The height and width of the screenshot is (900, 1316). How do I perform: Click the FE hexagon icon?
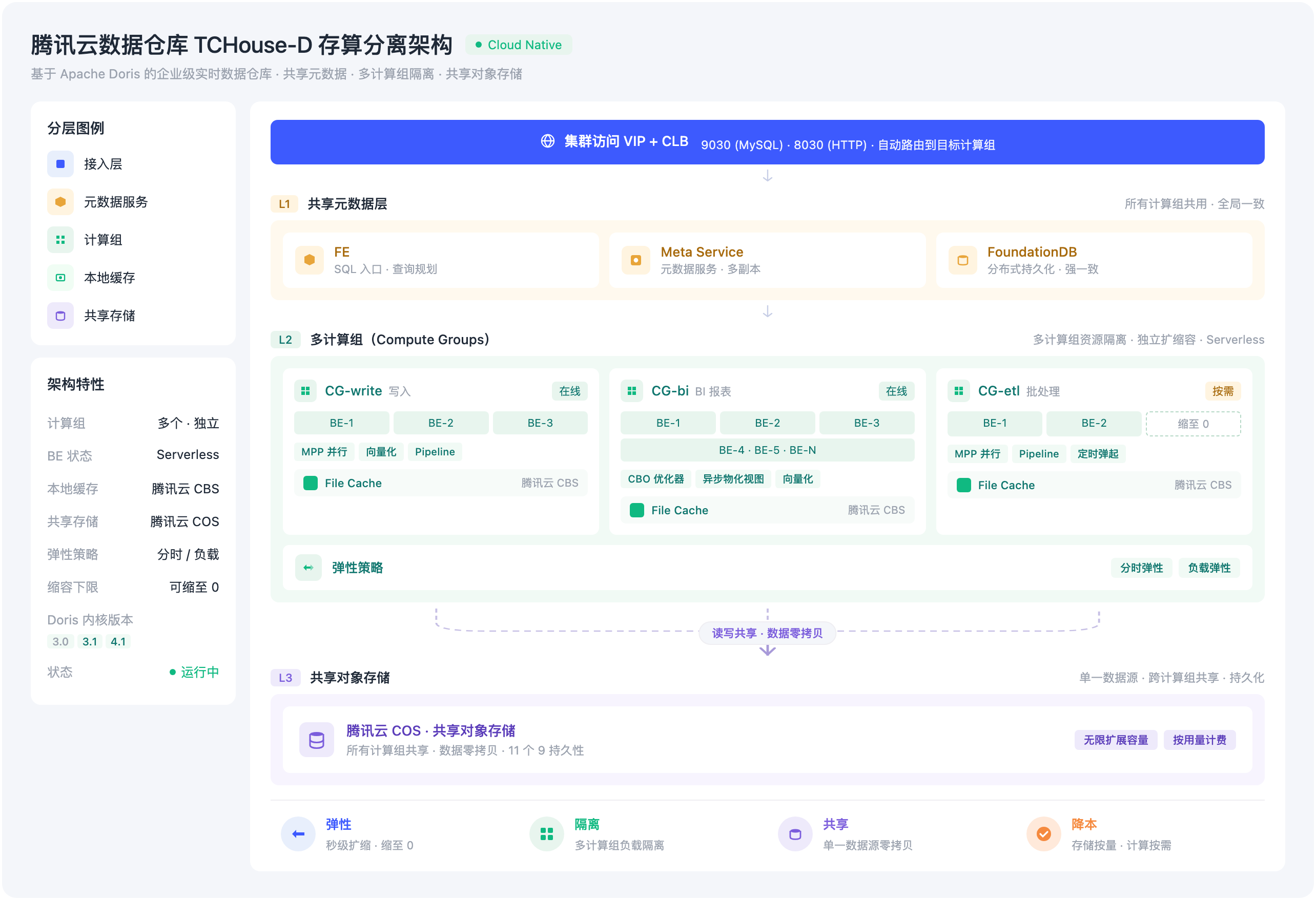click(x=310, y=260)
